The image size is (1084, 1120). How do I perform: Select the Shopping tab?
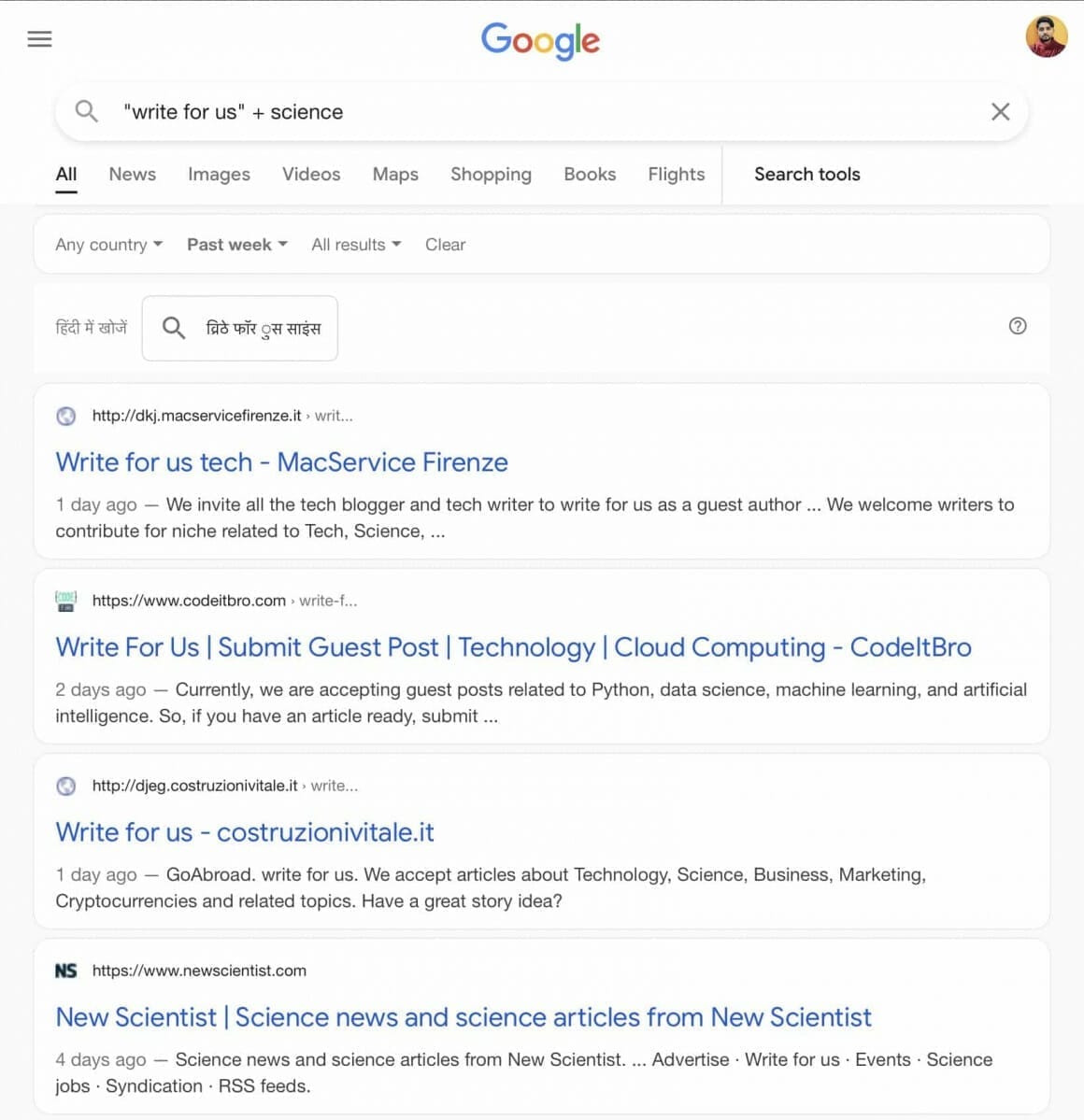(491, 174)
